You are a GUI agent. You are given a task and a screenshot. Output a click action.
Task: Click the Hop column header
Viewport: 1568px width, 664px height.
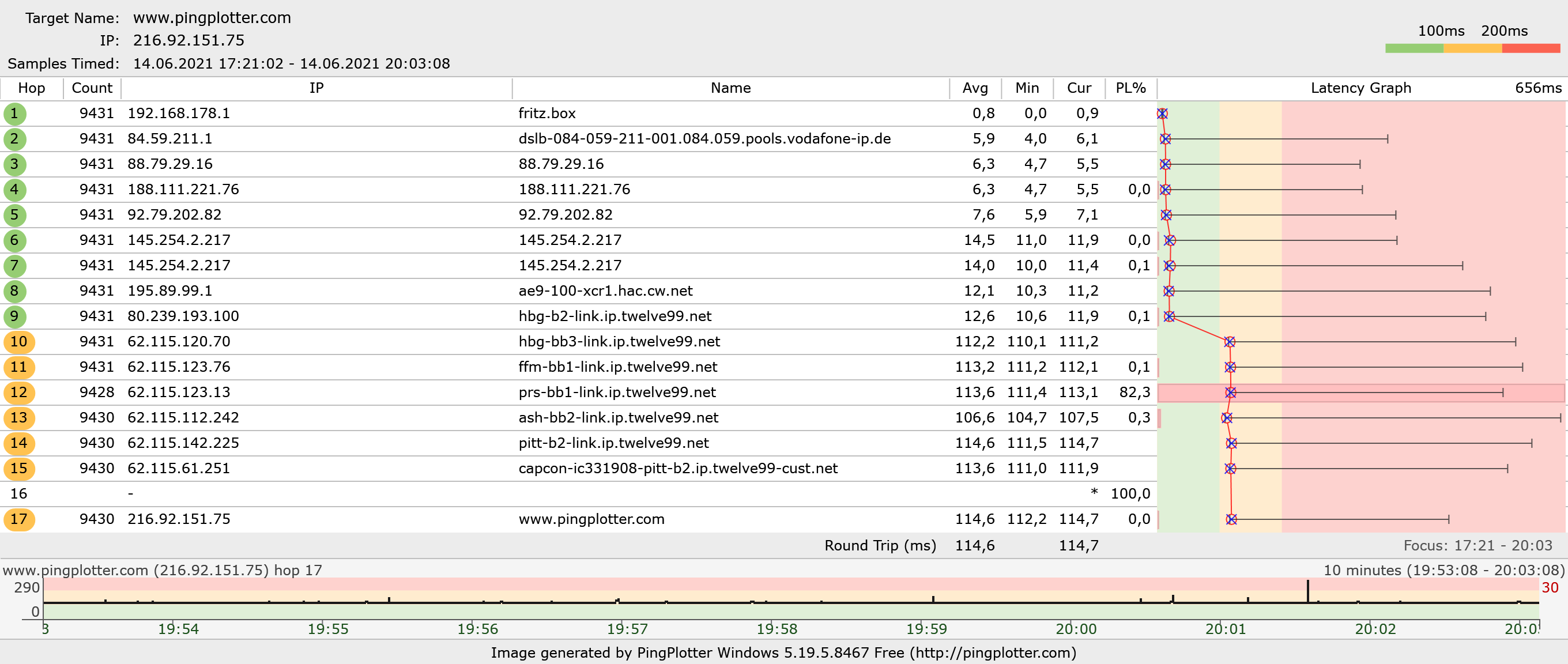click(32, 88)
